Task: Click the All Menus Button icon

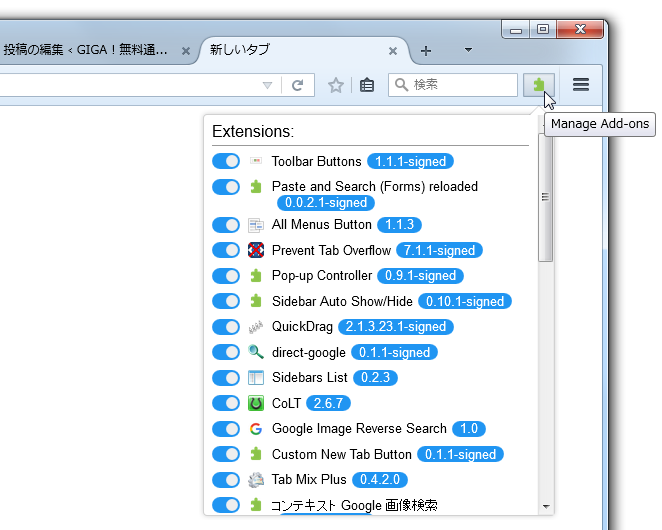Action: click(255, 225)
